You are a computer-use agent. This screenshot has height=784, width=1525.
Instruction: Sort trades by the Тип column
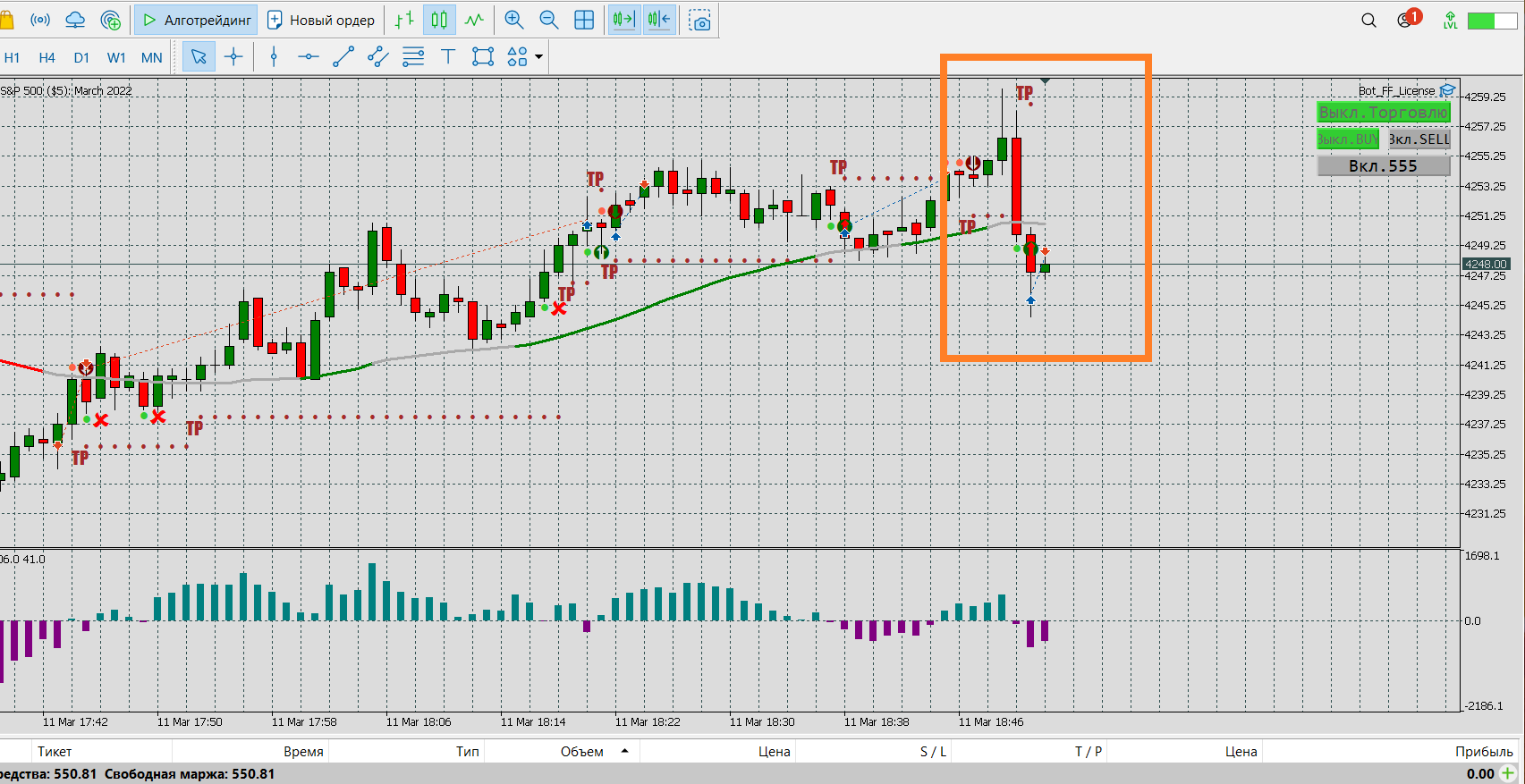pyautogui.click(x=468, y=752)
